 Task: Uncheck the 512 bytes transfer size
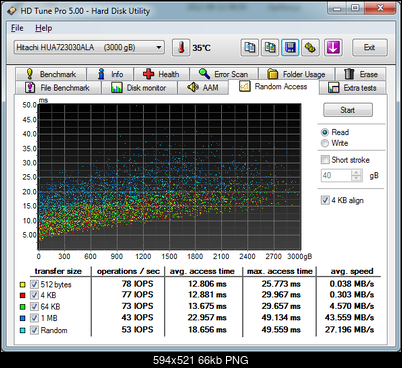click(x=34, y=284)
